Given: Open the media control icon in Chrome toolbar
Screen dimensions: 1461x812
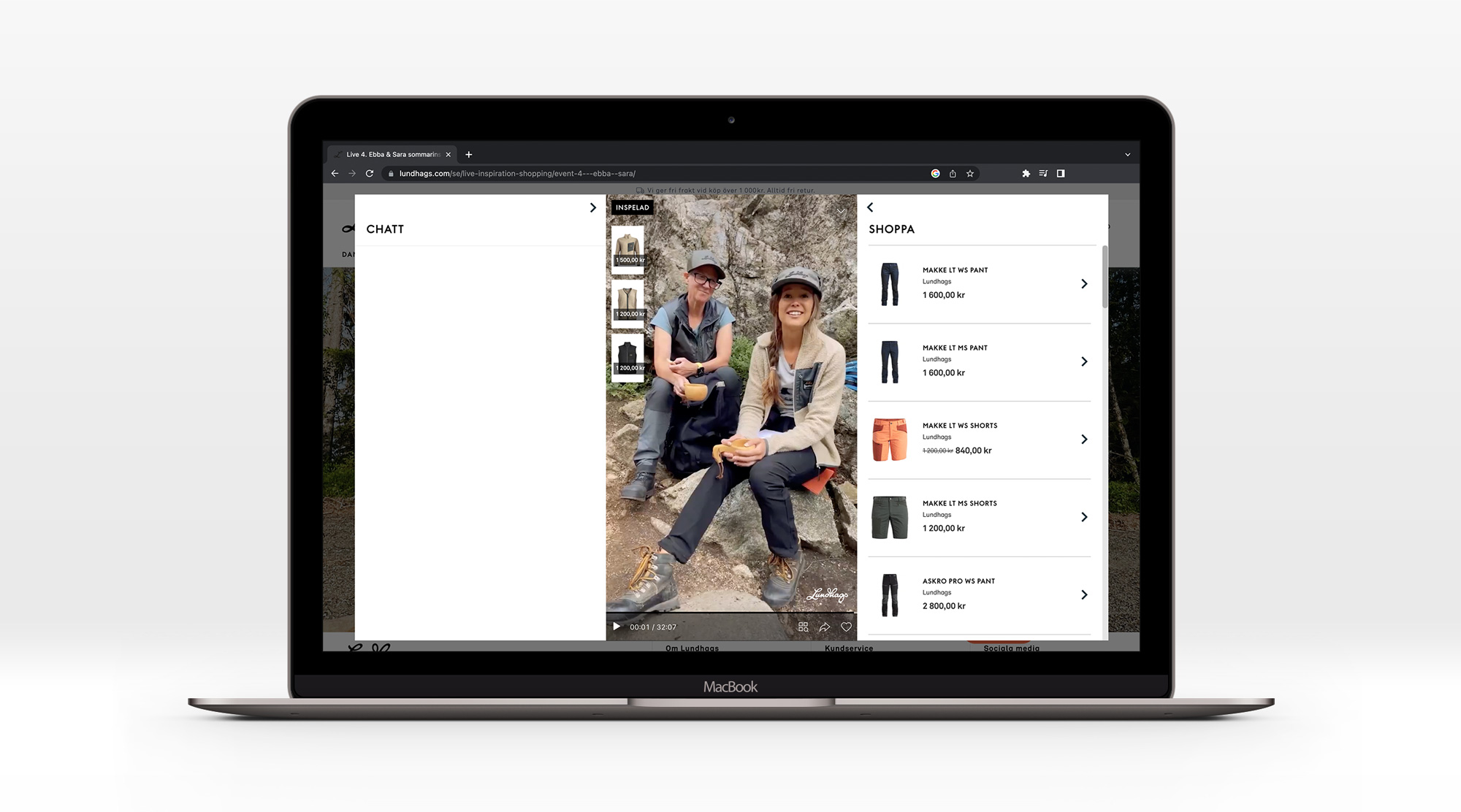Looking at the screenshot, I should pos(1043,174).
